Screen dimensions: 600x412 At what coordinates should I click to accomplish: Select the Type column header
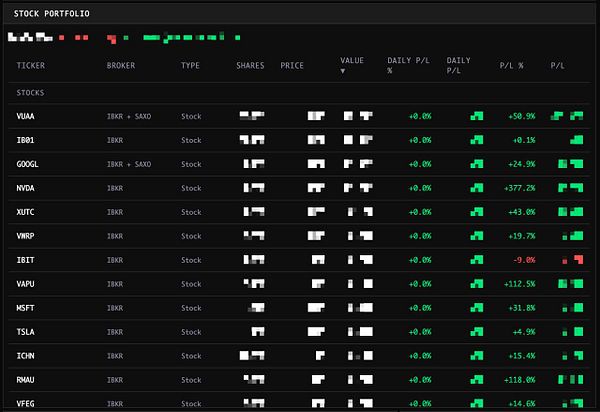[x=190, y=65]
